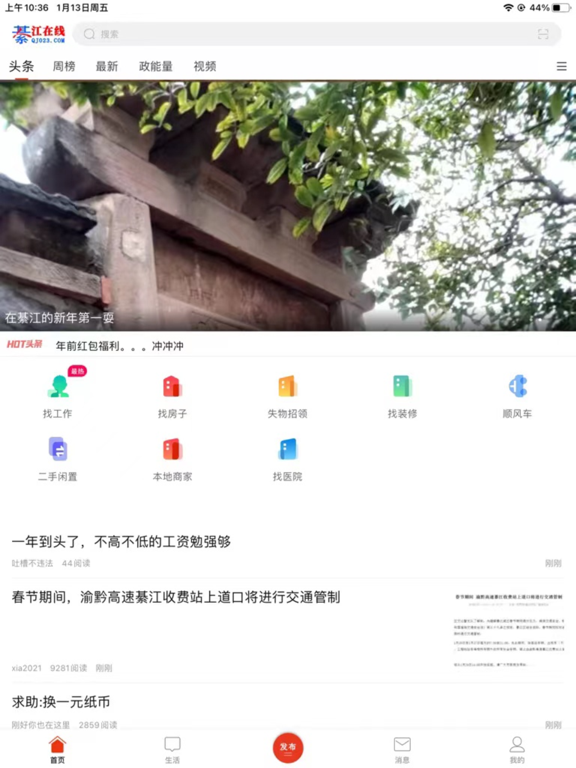
Task: Open the 找房子 housing icon
Action: pyautogui.click(x=172, y=386)
